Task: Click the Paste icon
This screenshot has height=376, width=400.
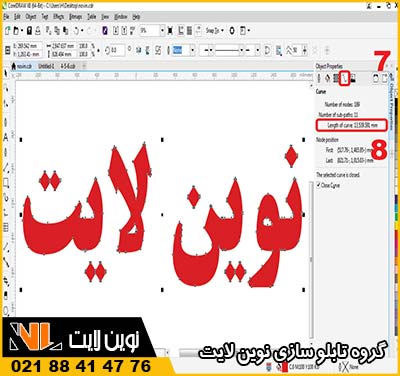Action: pos(66,31)
